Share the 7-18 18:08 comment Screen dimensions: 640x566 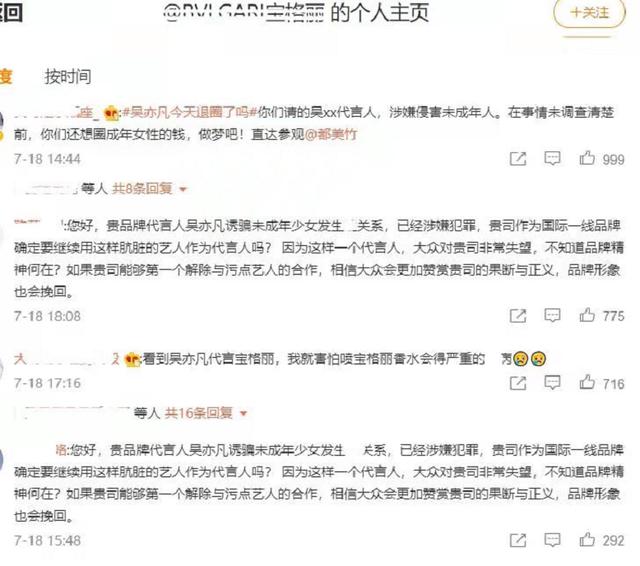[518, 315]
